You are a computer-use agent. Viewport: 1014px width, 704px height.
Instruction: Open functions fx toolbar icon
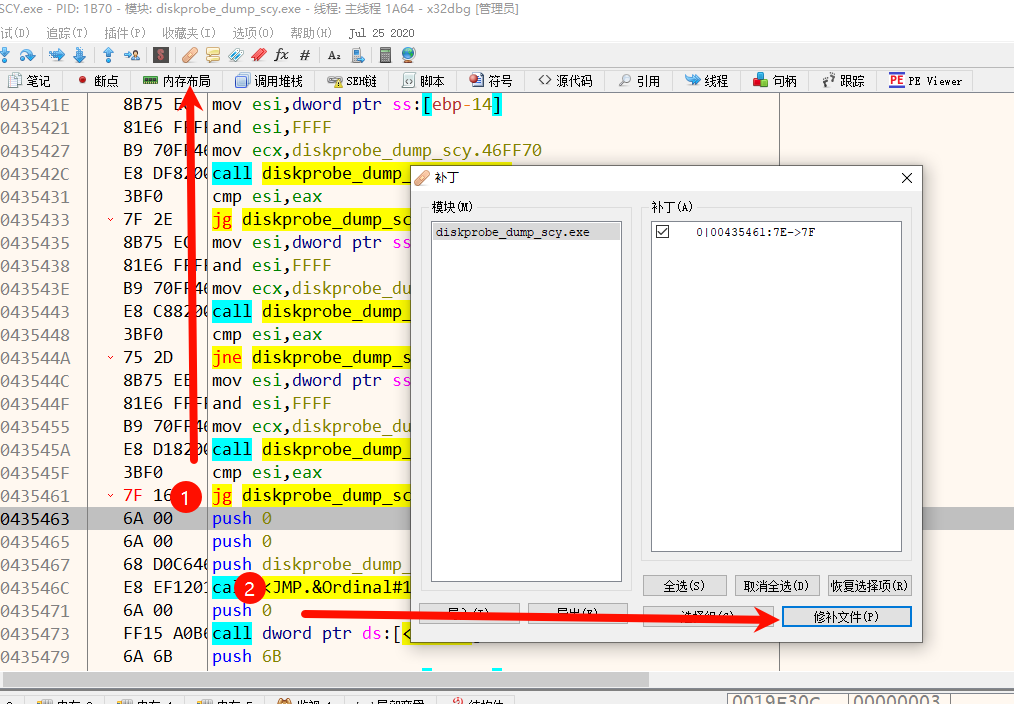(x=281, y=56)
